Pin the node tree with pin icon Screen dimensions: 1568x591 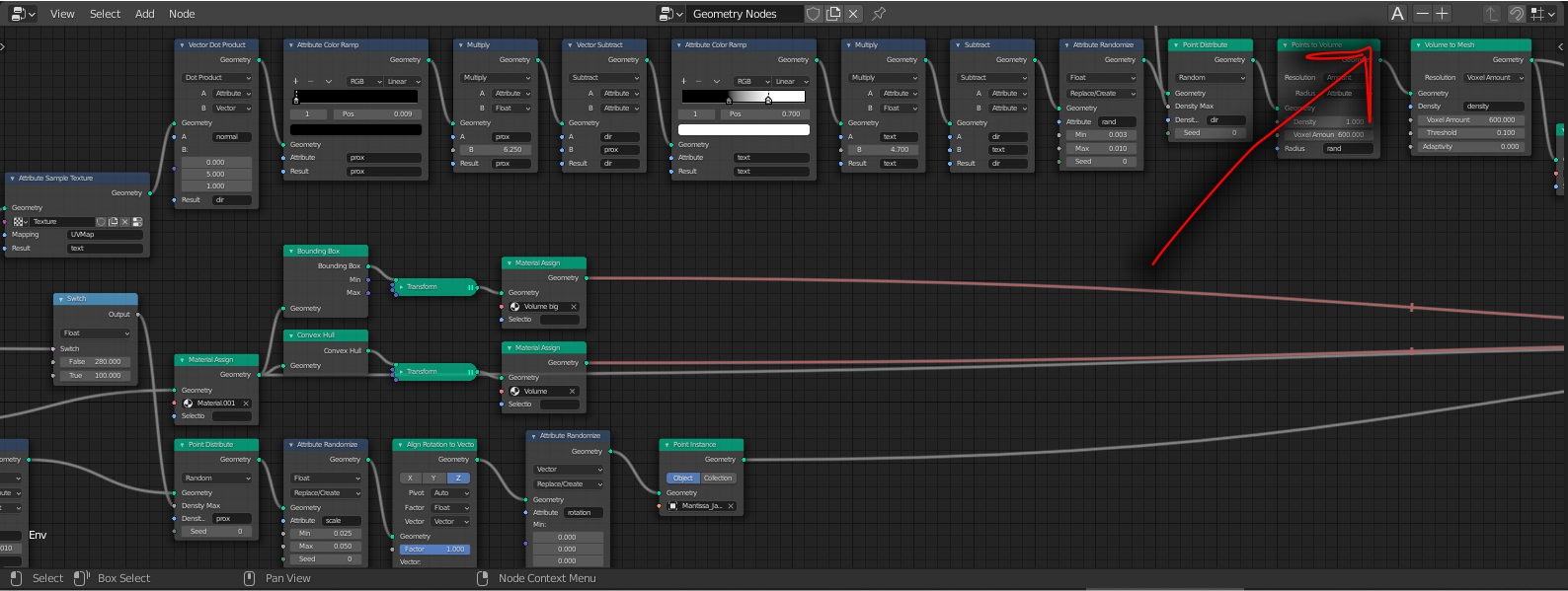(x=879, y=14)
